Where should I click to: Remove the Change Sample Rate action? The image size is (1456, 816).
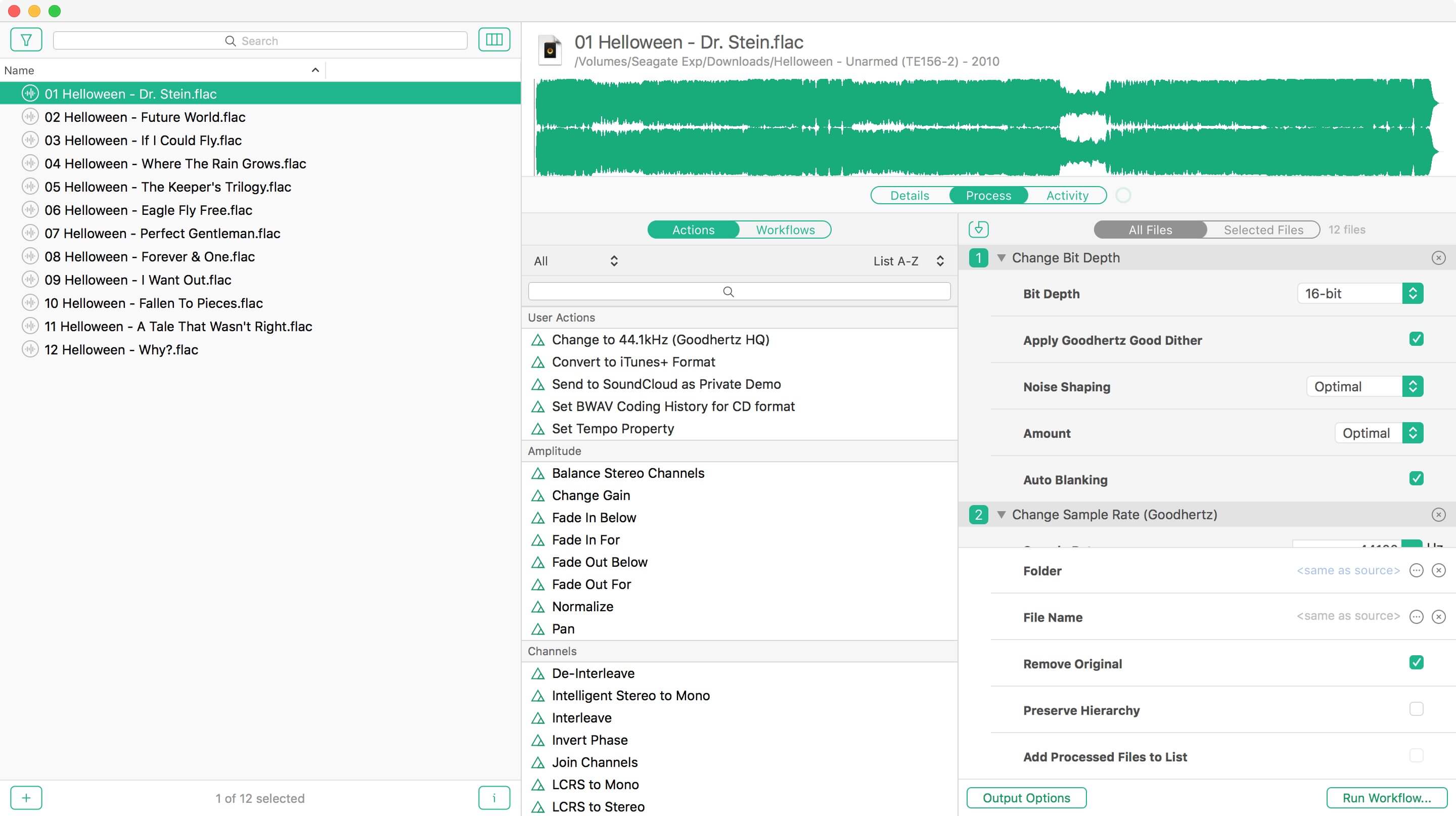[x=1438, y=515]
